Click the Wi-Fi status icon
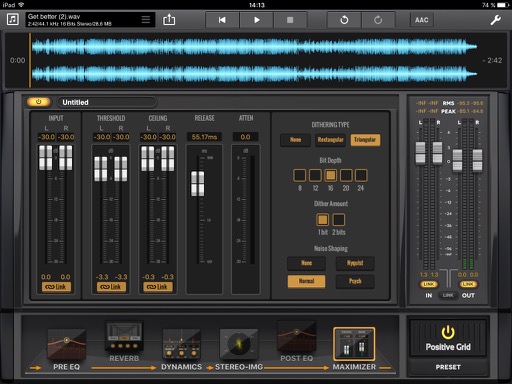The image size is (512, 384). click(x=21, y=5)
